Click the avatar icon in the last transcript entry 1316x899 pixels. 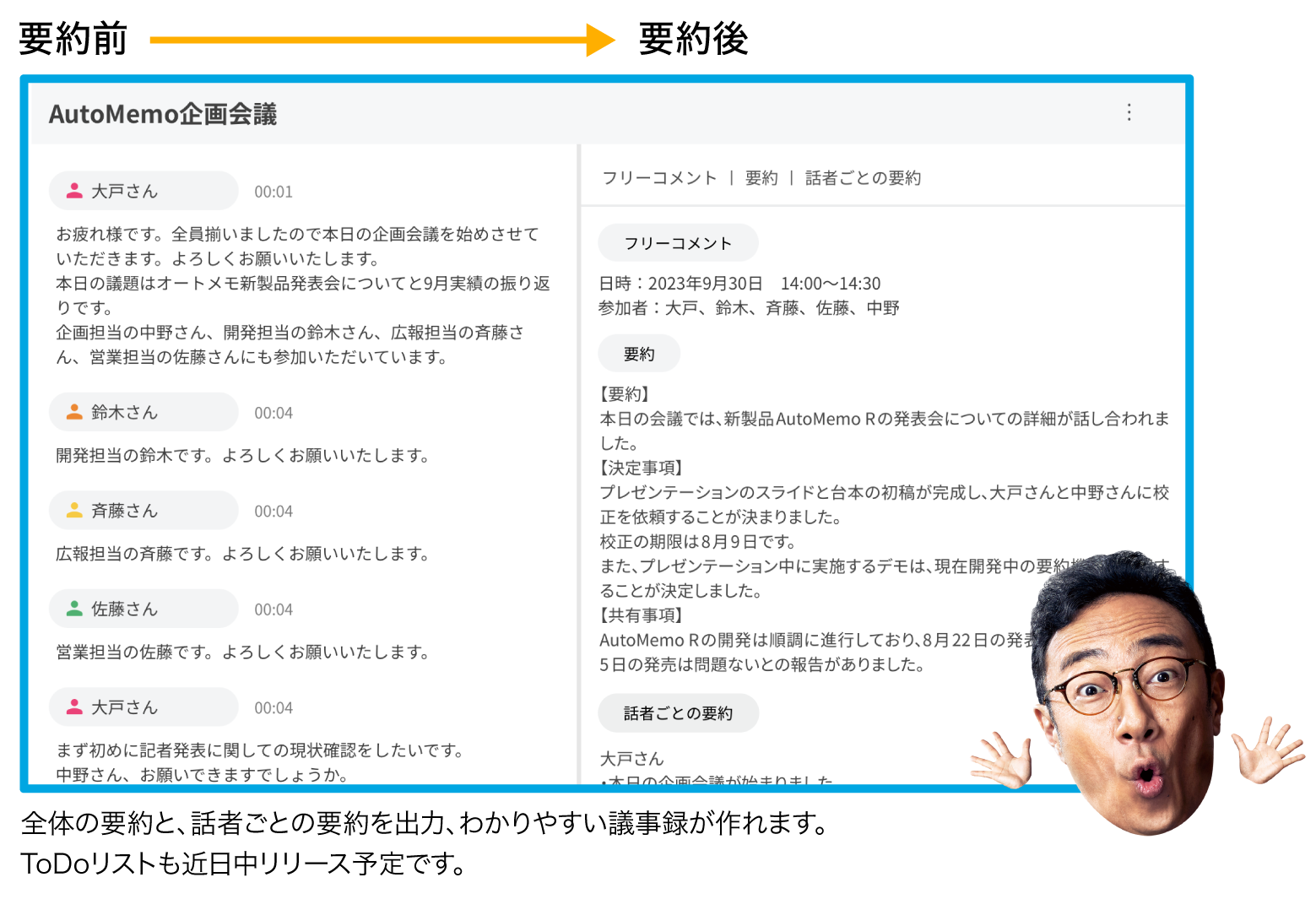tap(77, 707)
